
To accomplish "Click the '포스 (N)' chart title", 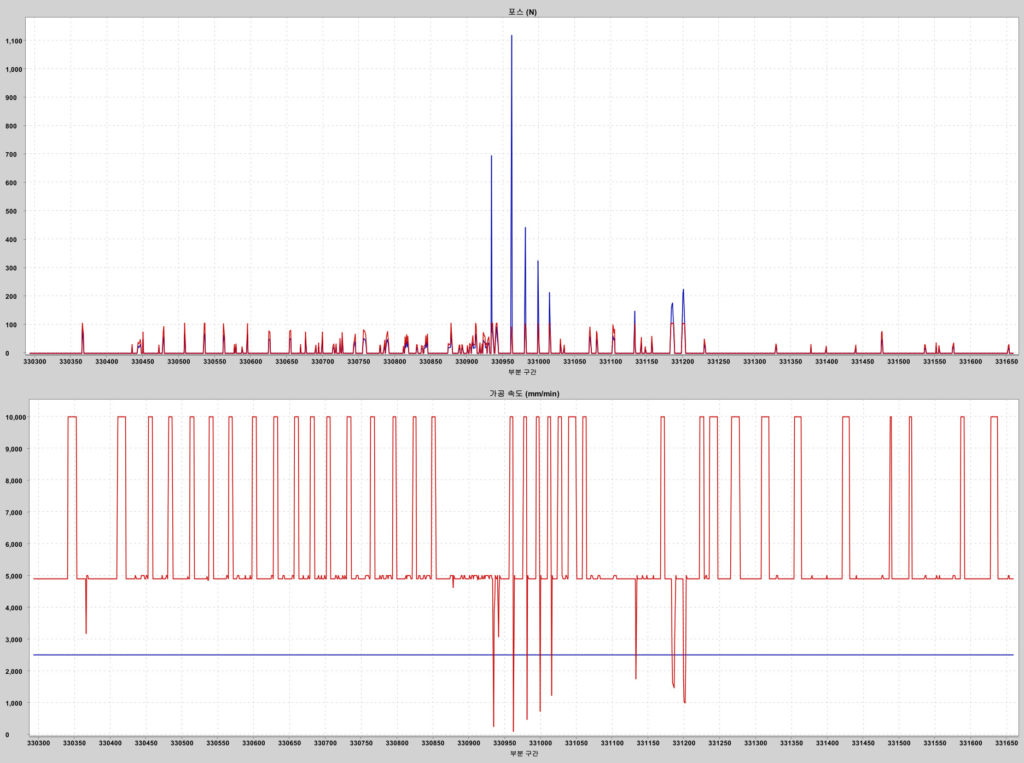I will coord(522,12).
